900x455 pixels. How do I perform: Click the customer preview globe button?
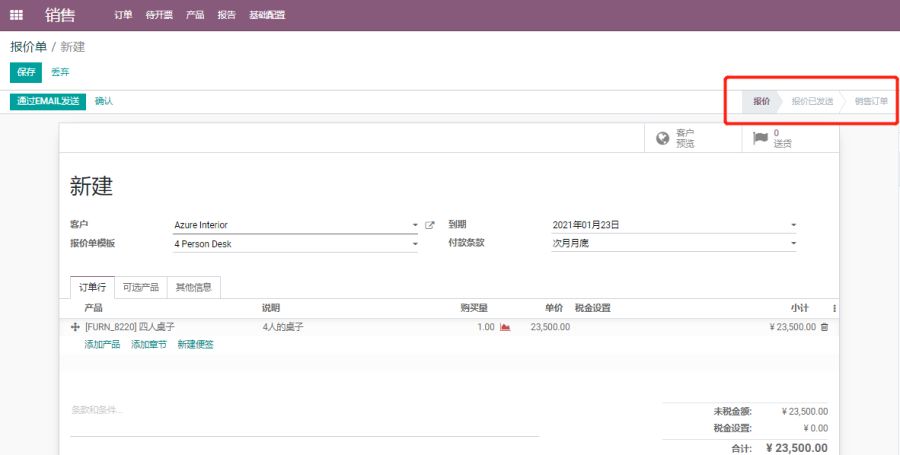(693, 138)
